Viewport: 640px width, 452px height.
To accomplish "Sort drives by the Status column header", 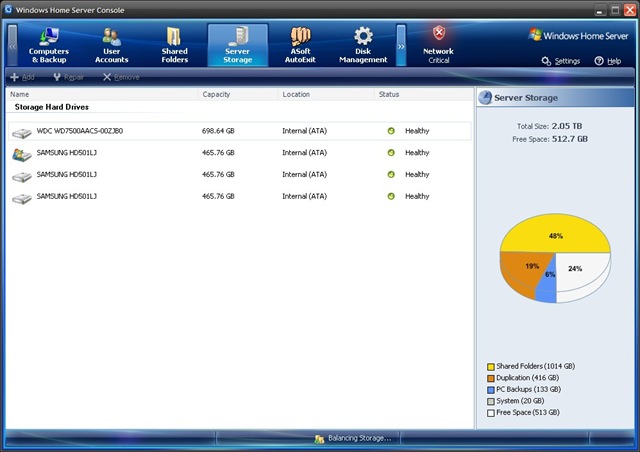I will [424, 94].
